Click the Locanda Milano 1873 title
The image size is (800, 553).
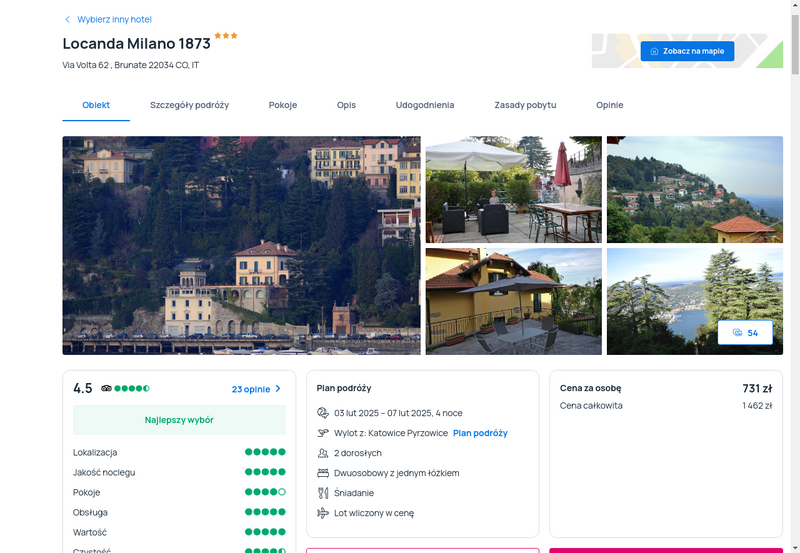[136, 43]
